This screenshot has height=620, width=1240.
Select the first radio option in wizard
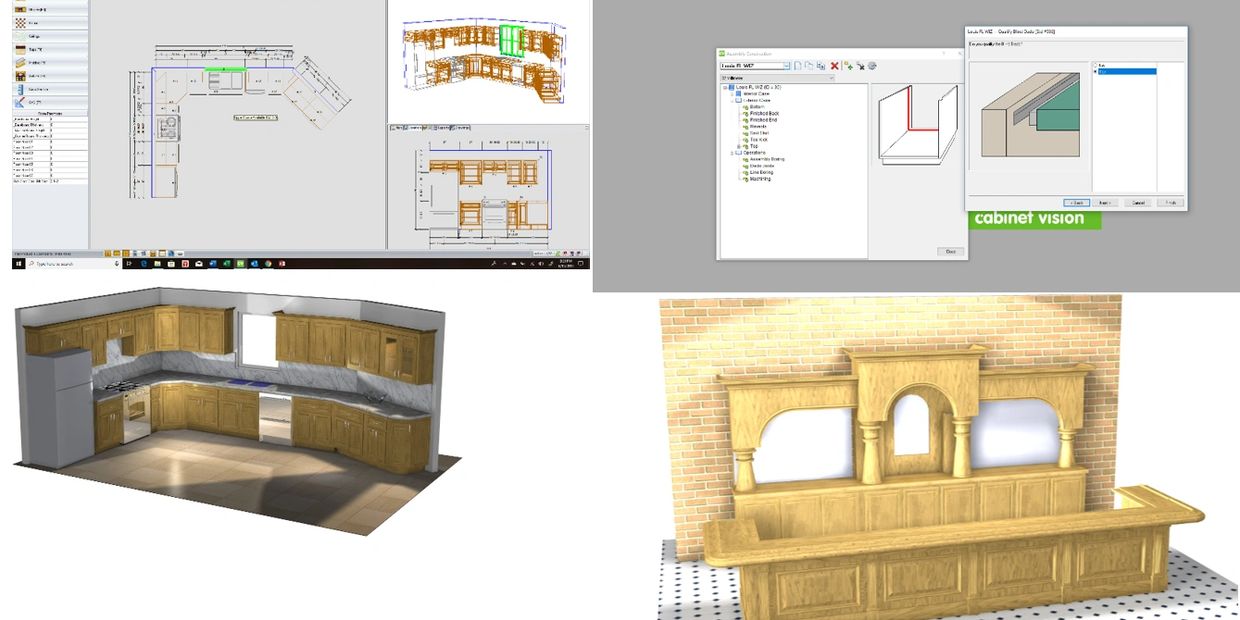pos(1095,64)
